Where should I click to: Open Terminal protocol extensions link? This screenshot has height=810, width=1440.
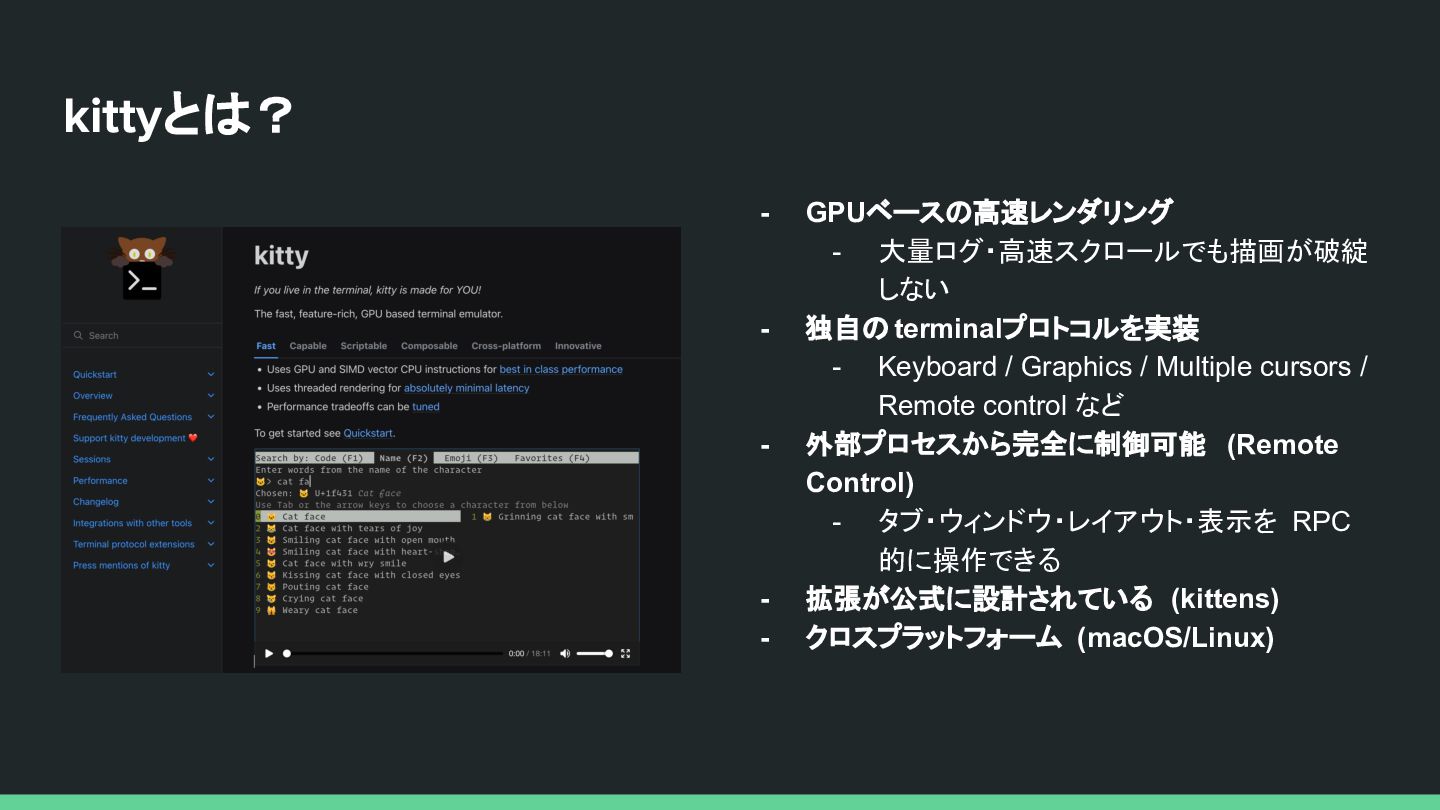coord(134,544)
